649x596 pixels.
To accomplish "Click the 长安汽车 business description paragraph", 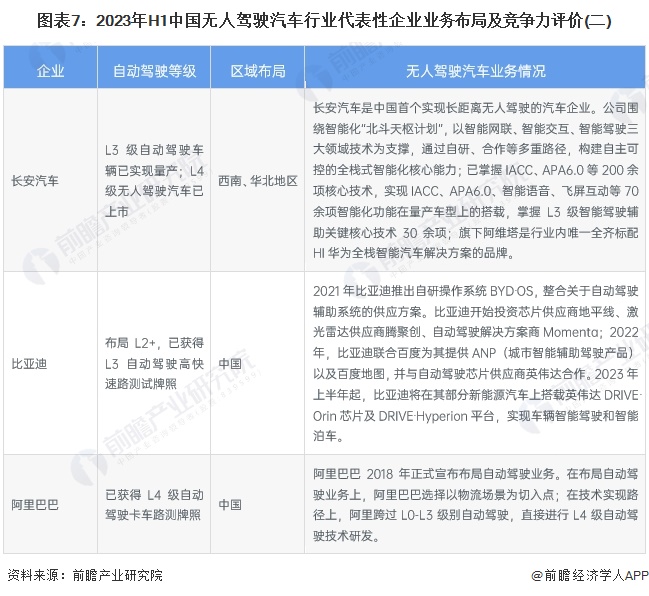I will [x=475, y=180].
